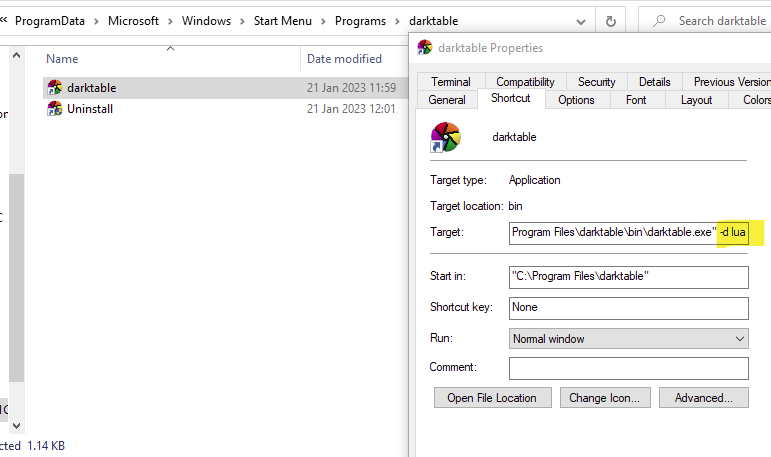The image size is (771, 457).
Task: Switch to the Security tab
Action: pos(596,82)
